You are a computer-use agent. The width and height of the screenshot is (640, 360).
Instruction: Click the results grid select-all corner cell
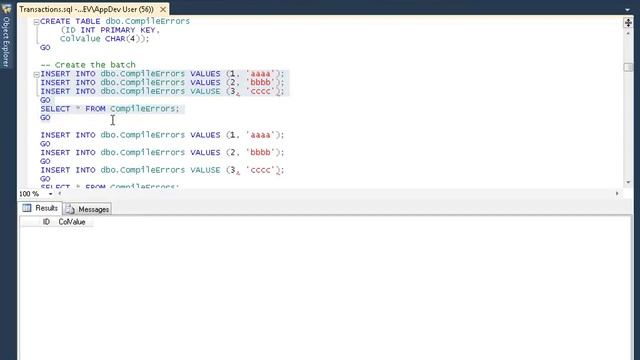29,222
